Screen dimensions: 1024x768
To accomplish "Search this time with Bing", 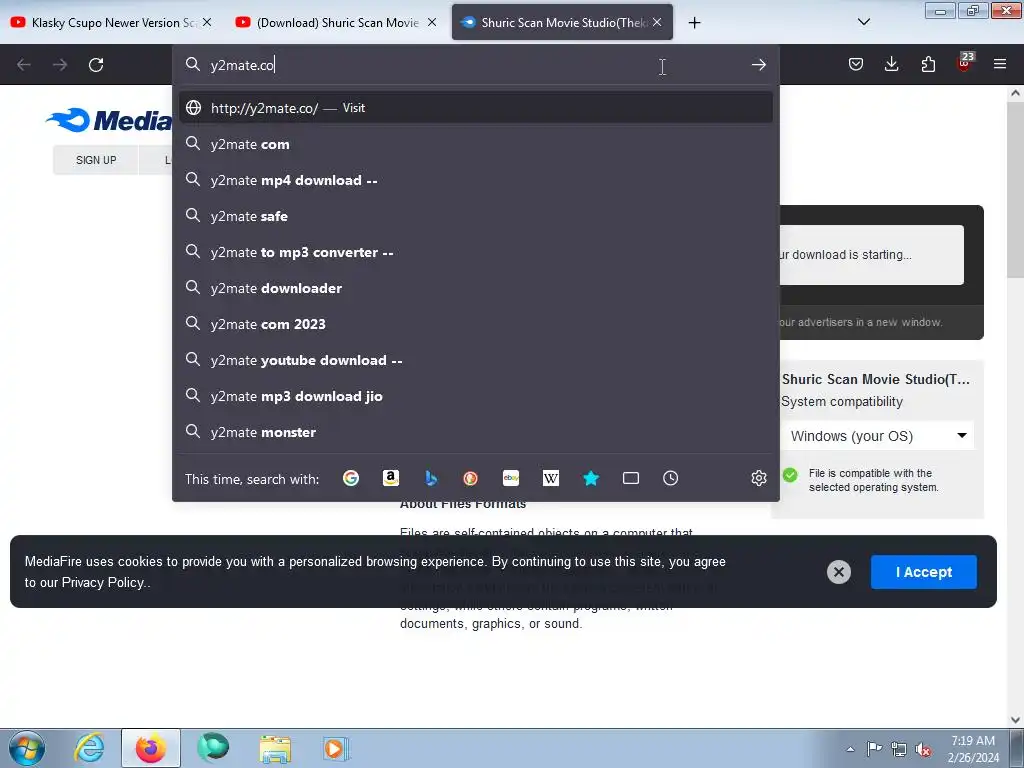I will 431,478.
